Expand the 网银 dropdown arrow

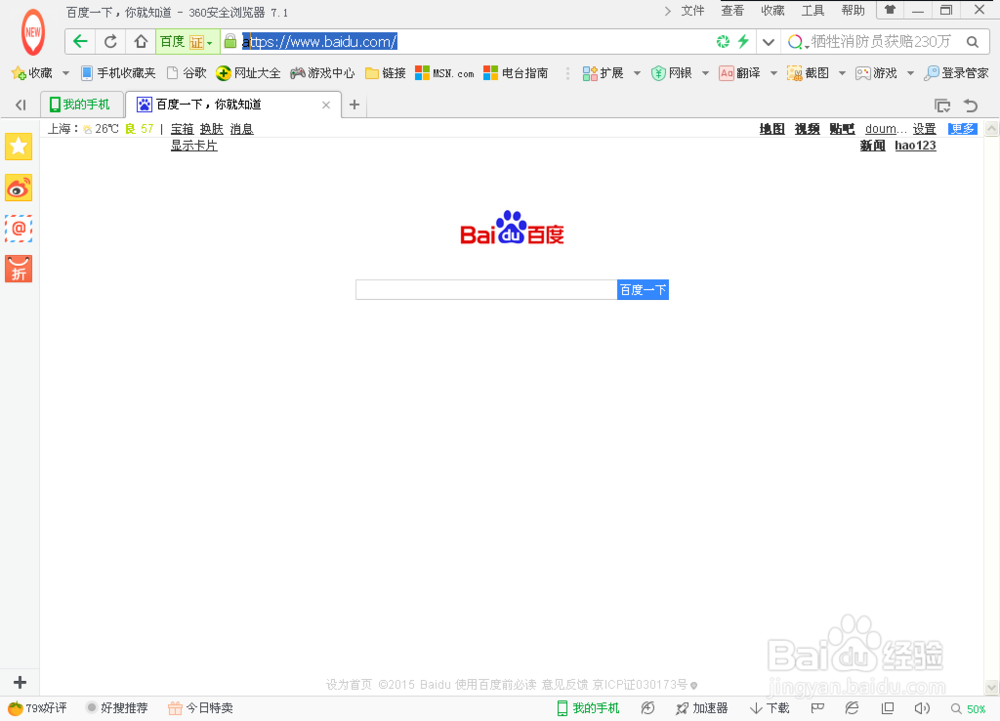[705, 73]
